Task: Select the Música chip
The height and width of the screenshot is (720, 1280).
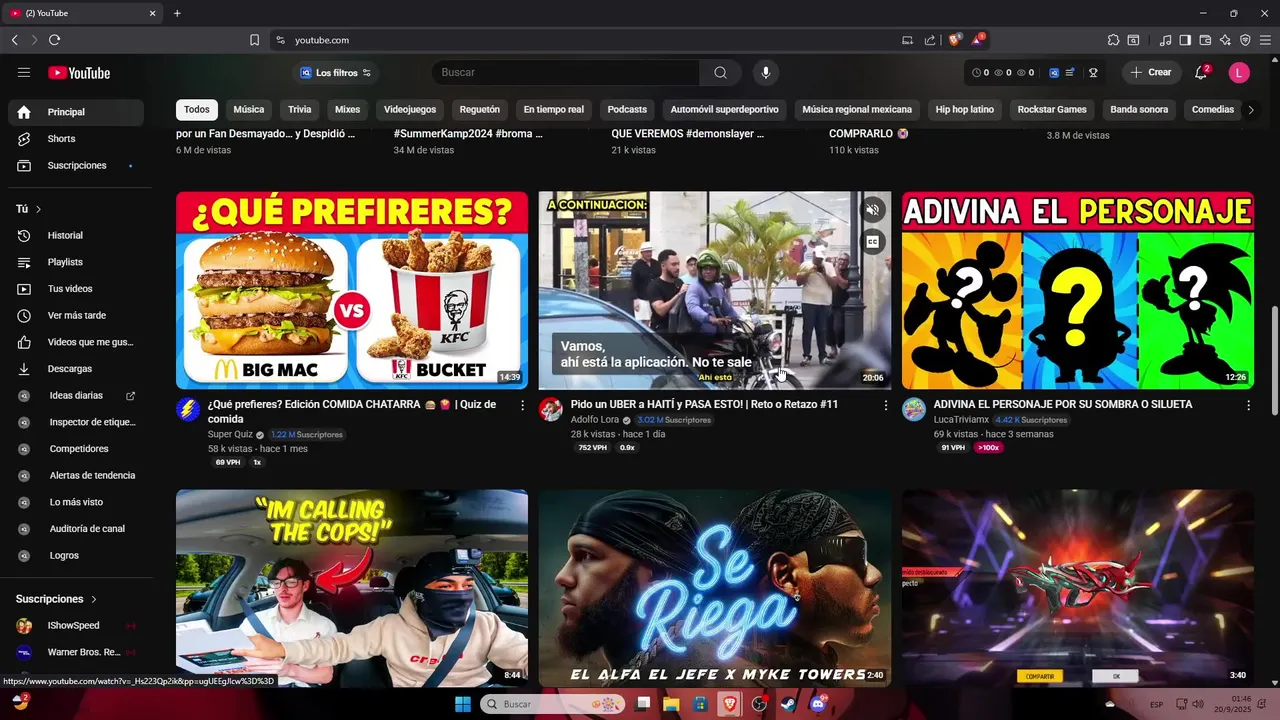Action: tap(249, 109)
